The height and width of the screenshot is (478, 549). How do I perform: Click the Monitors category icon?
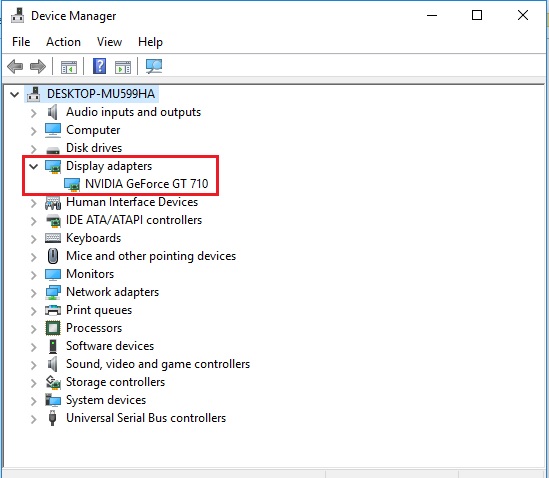click(53, 274)
